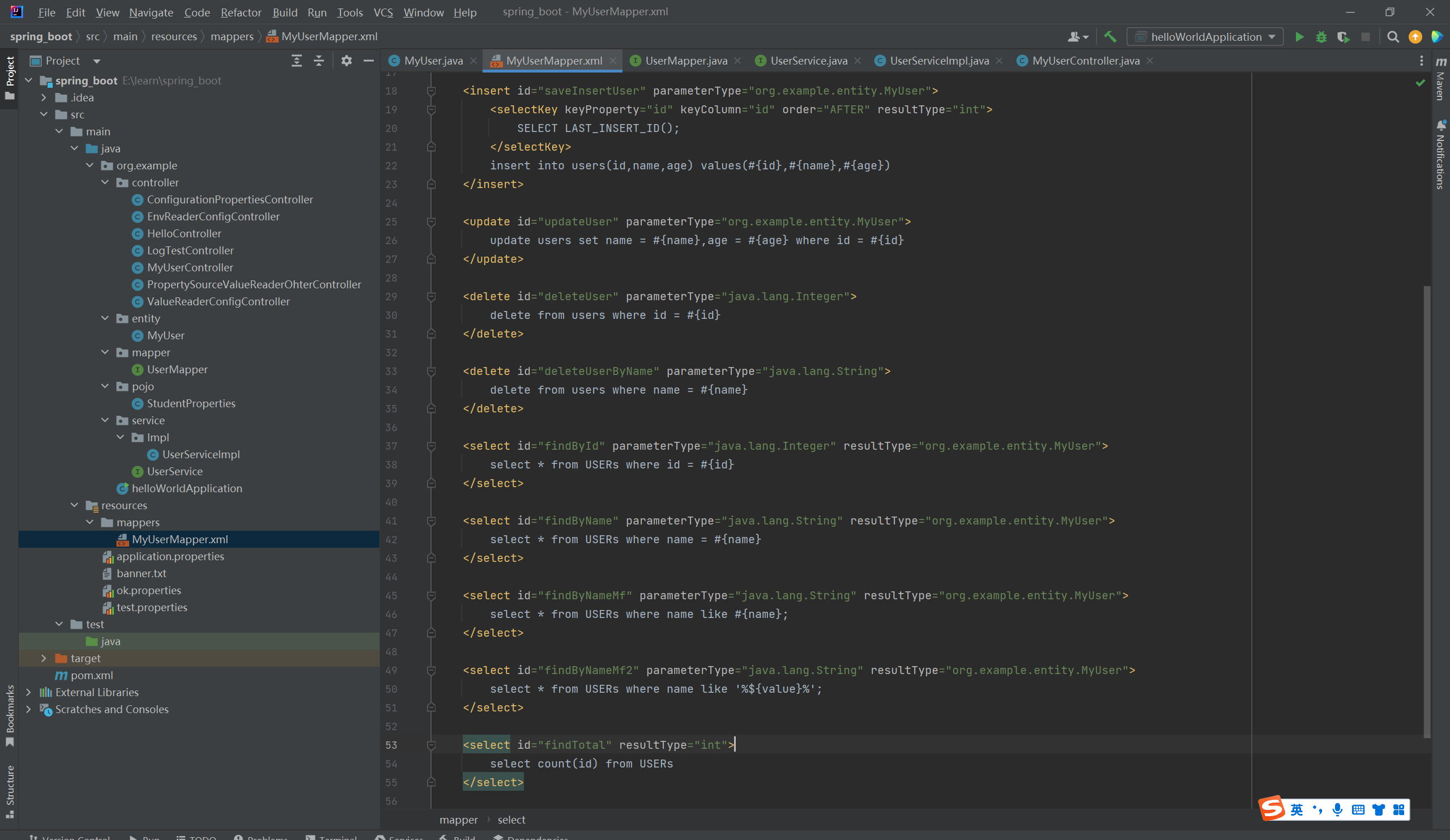
Task: Open pom.xml in the project tree
Action: [x=92, y=675]
